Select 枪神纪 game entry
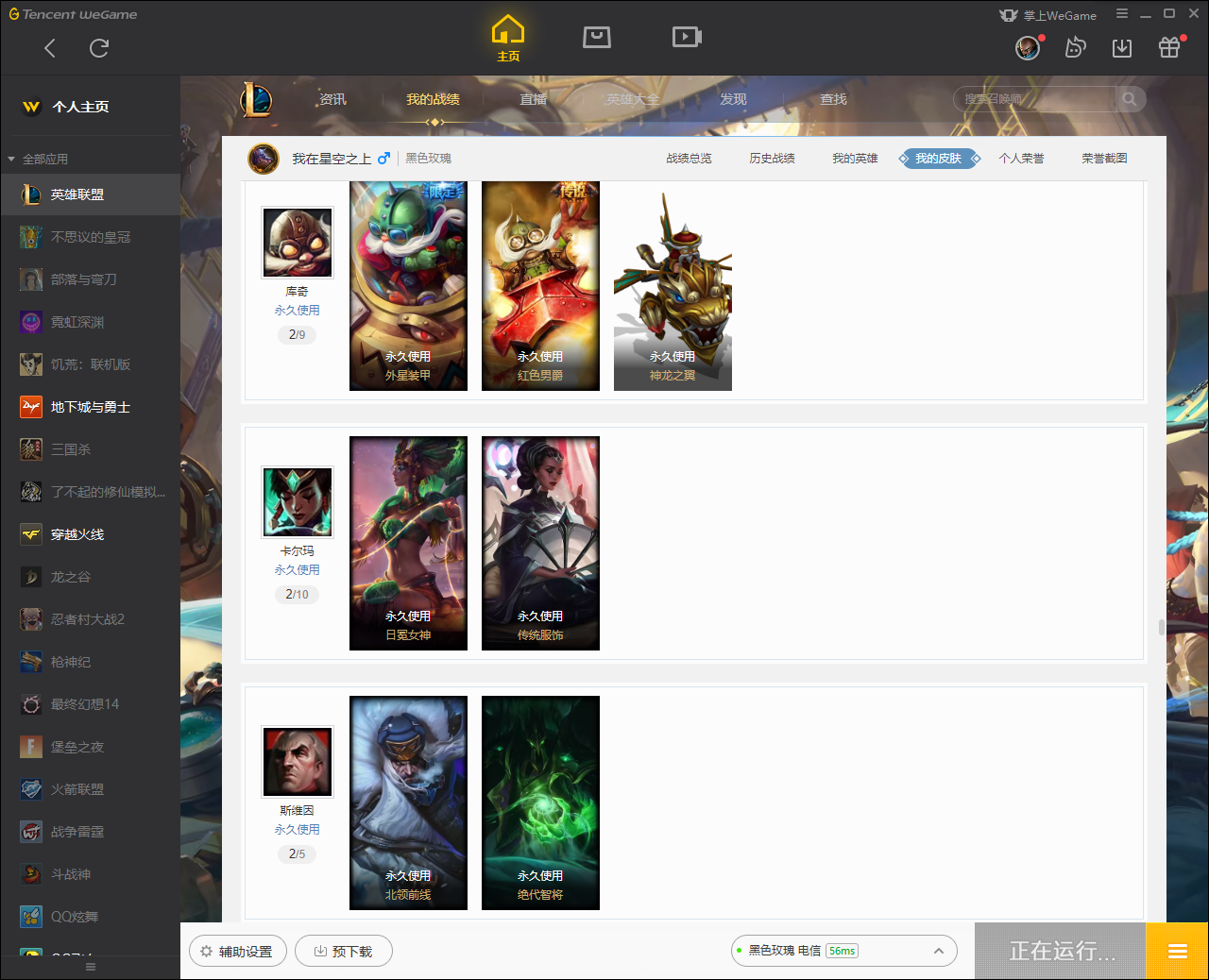The image size is (1209, 980). click(x=90, y=662)
